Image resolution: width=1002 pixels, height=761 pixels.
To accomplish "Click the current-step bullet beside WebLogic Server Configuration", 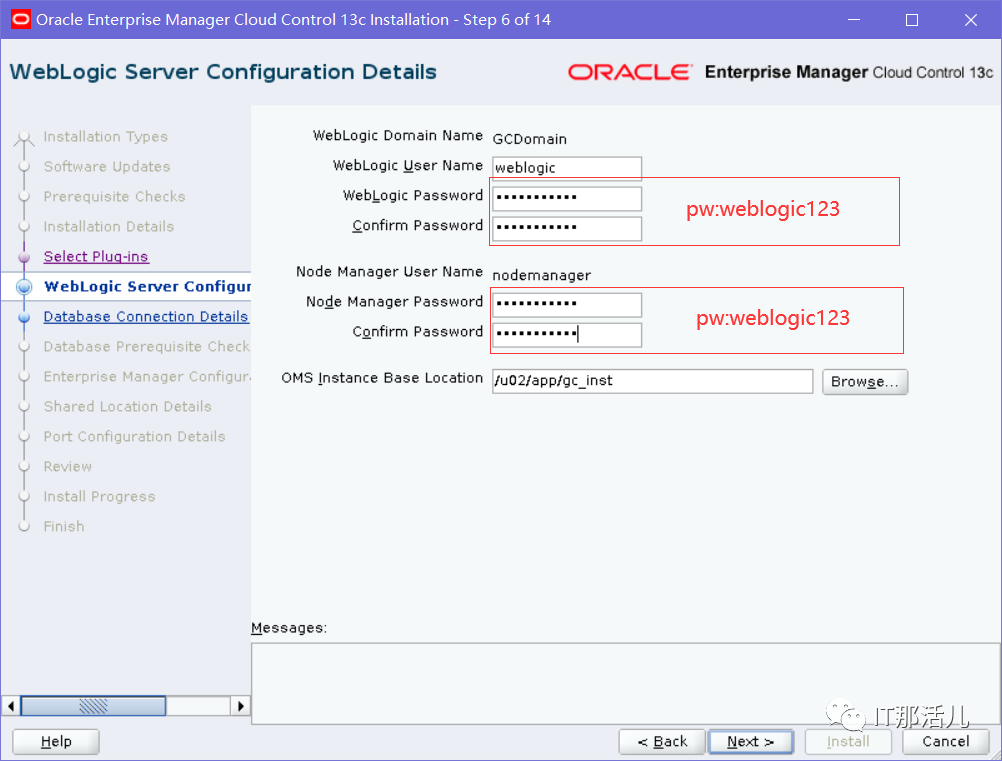I will point(24,287).
